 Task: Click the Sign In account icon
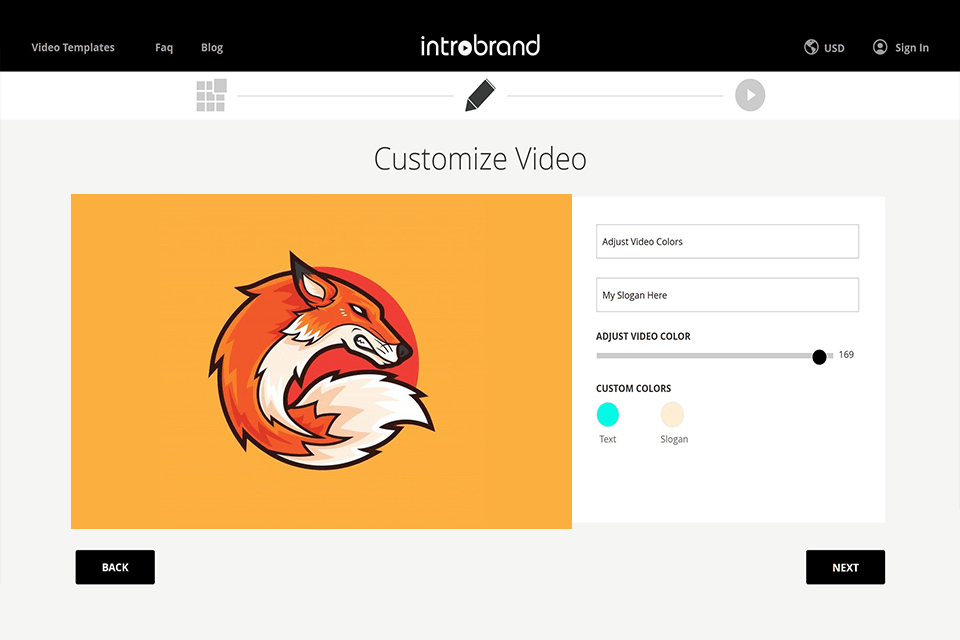pyautogui.click(x=880, y=46)
